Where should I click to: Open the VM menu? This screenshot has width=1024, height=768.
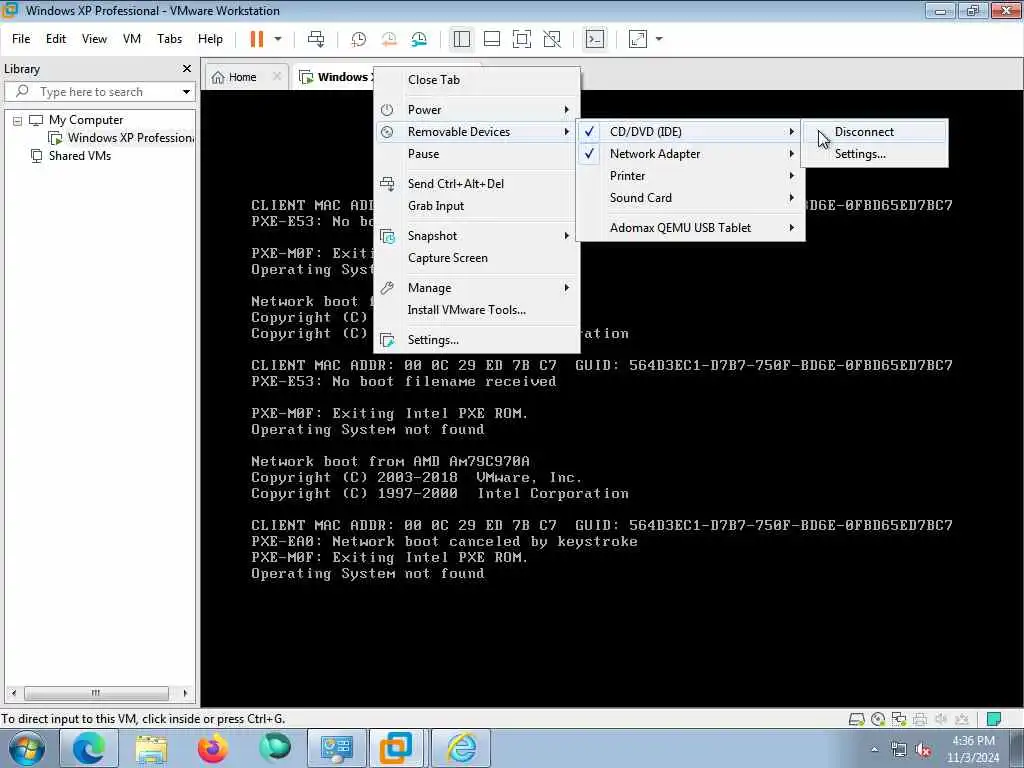pyautogui.click(x=132, y=39)
